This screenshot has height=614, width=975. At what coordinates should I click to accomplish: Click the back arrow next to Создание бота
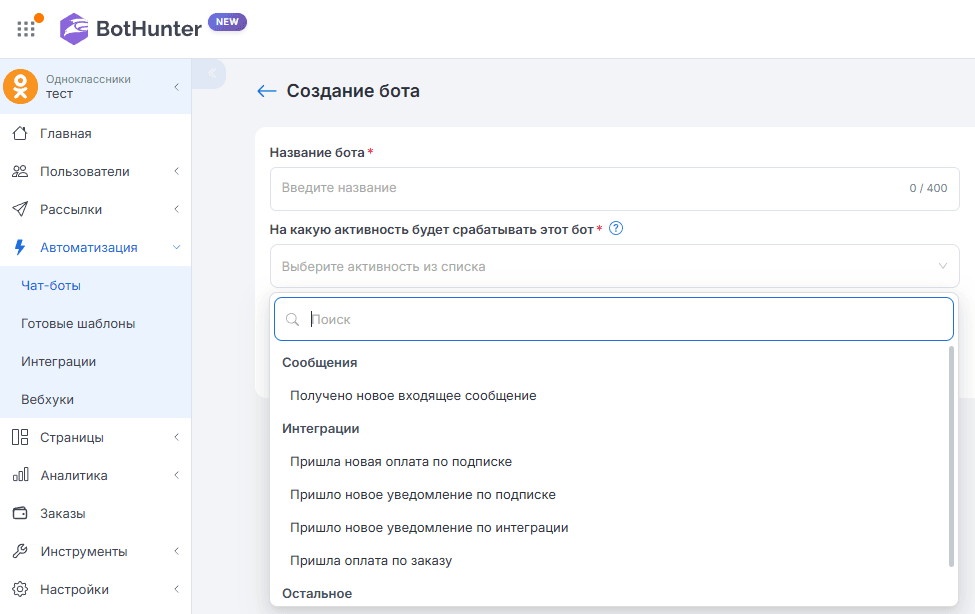point(267,91)
